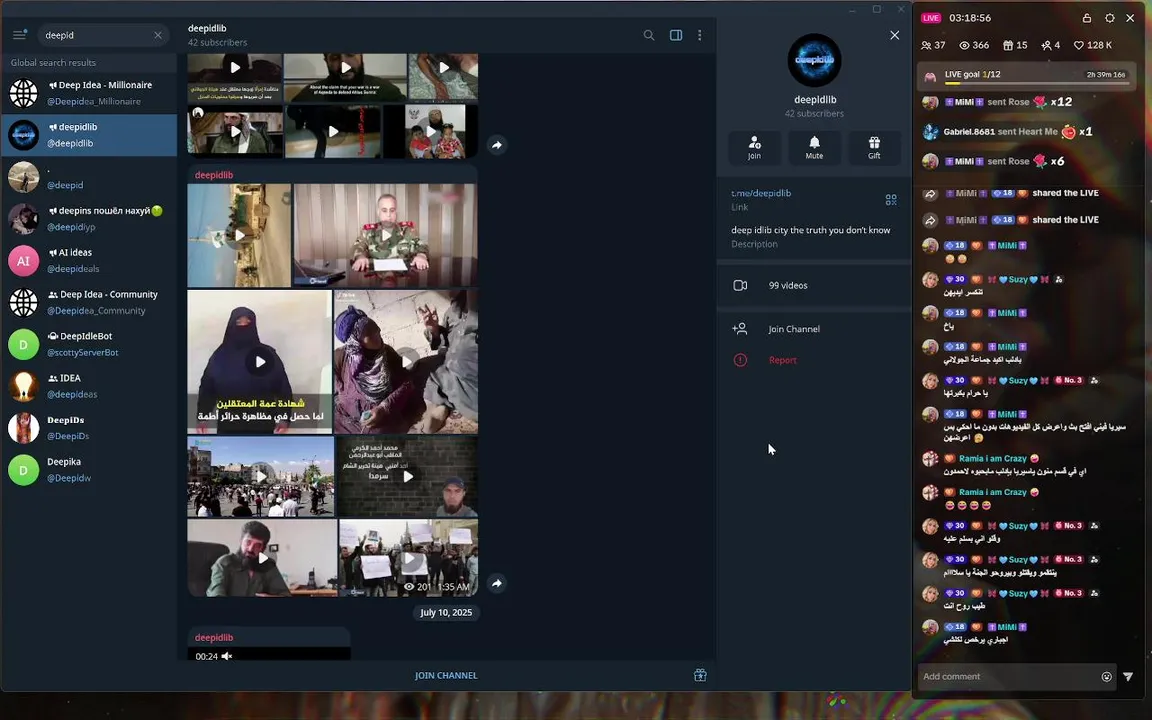Open Deep Idea - Millionaire search result
1152x720 pixels.
point(89,93)
